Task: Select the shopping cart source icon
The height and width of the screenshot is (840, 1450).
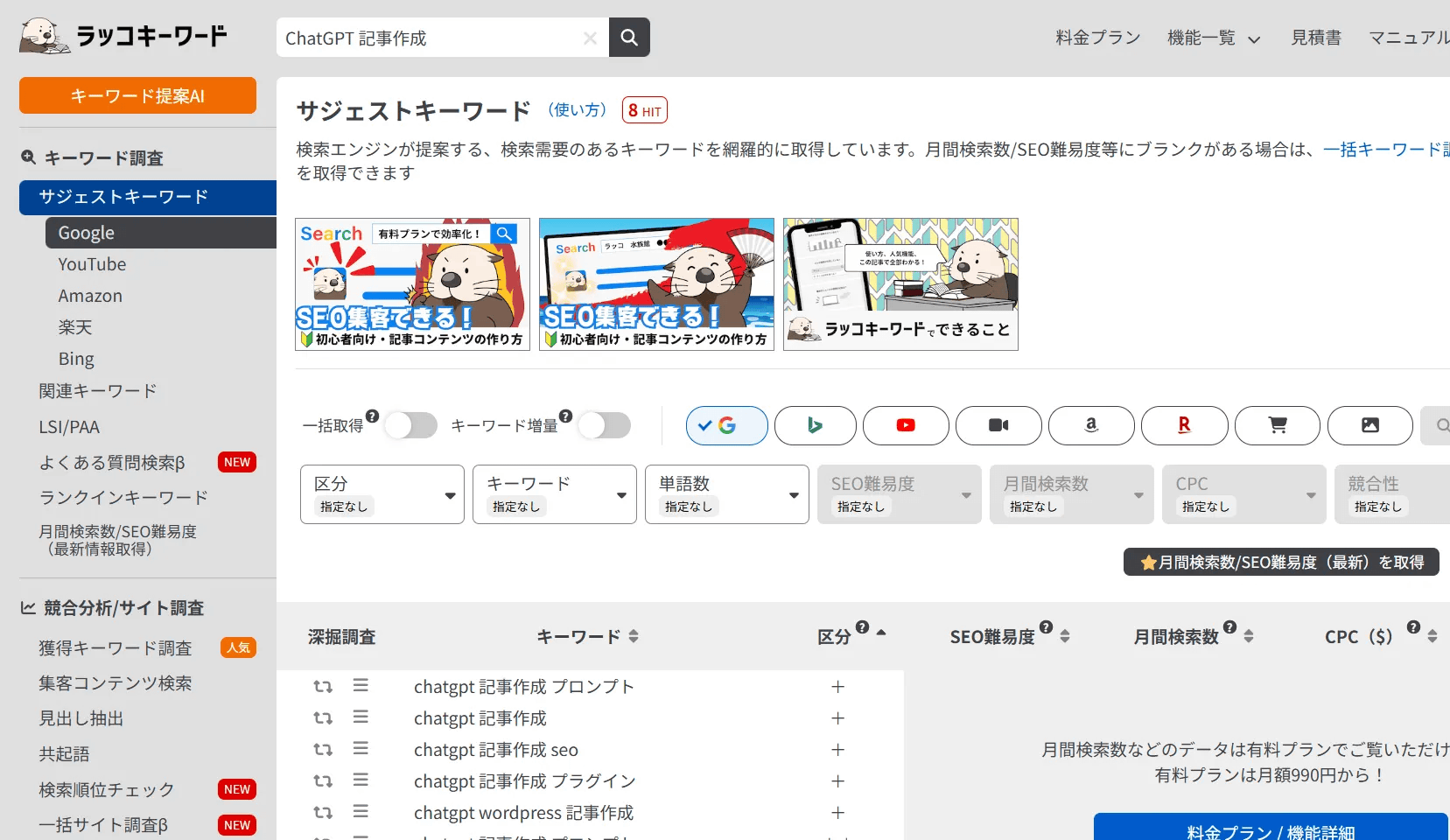Action: (x=1277, y=425)
